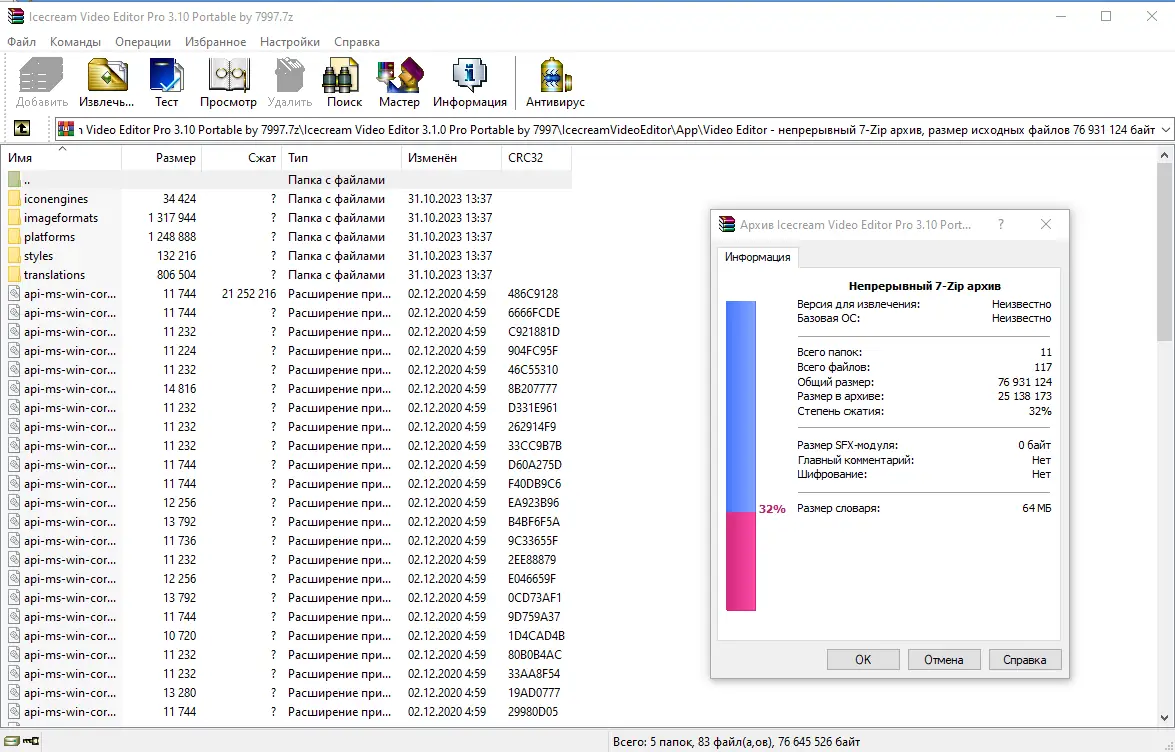This screenshot has width=1175, height=752.
Task: Maximize the WinRAR window
Action: pos(1106,16)
